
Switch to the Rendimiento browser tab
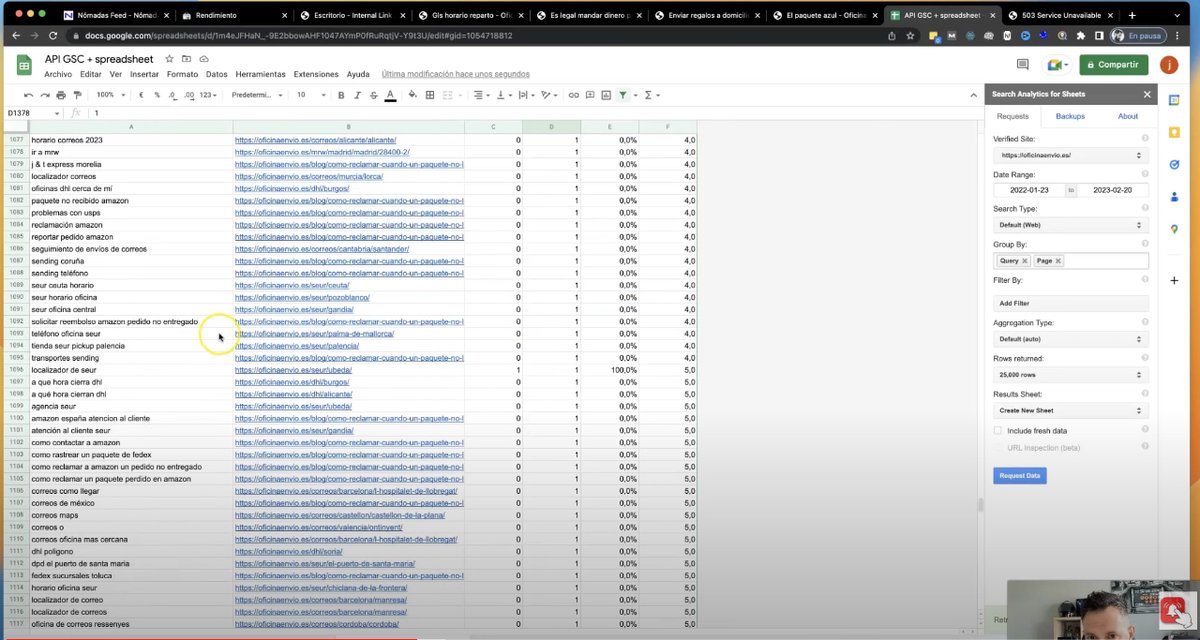(235, 15)
